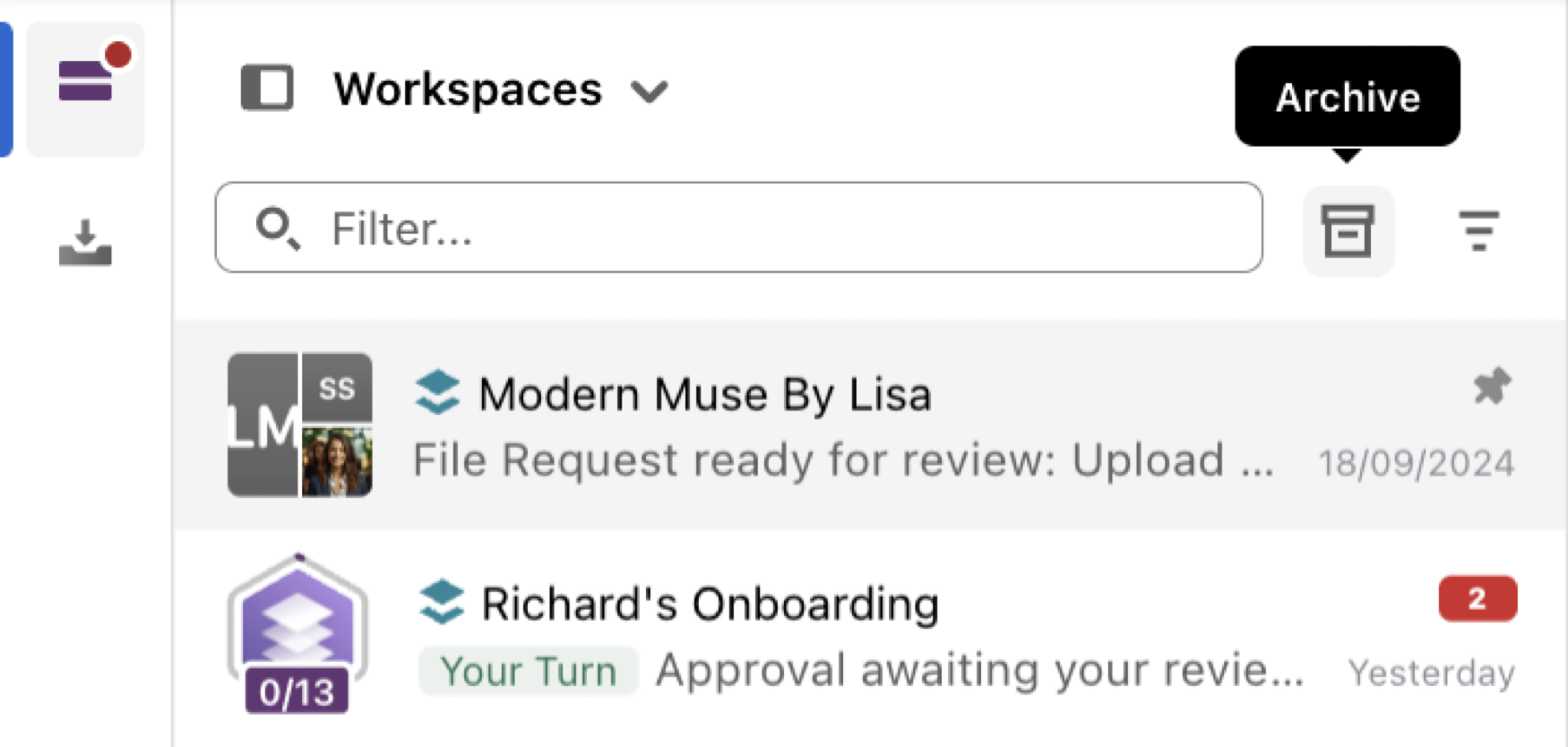Image resolution: width=1568 pixels, height=747 pixels.
Task: Unpin the Modern Muse By Lisa workspace
Action: point(1492,386)
